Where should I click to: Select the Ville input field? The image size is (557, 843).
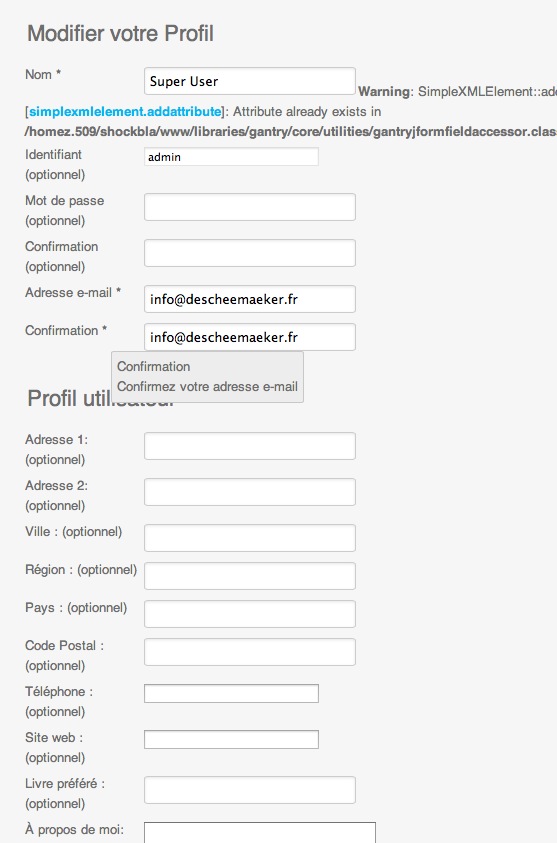tap(249, 538)
